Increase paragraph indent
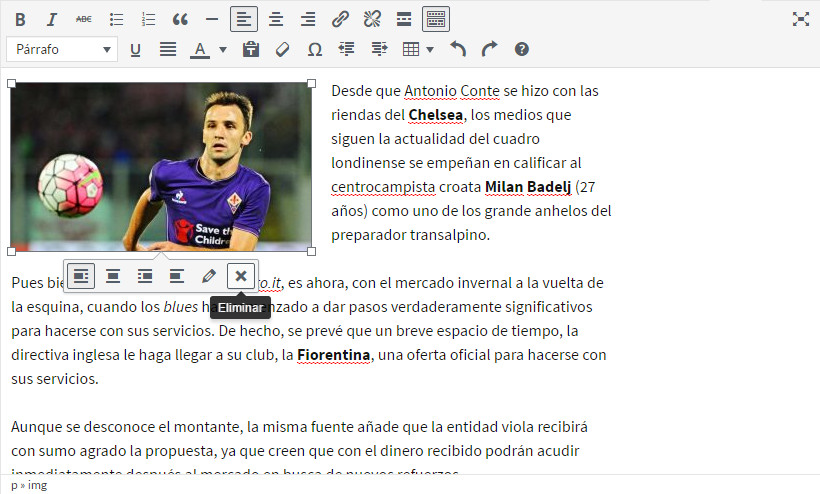Screen dimensions: 820x494 (x=379, y=50)
